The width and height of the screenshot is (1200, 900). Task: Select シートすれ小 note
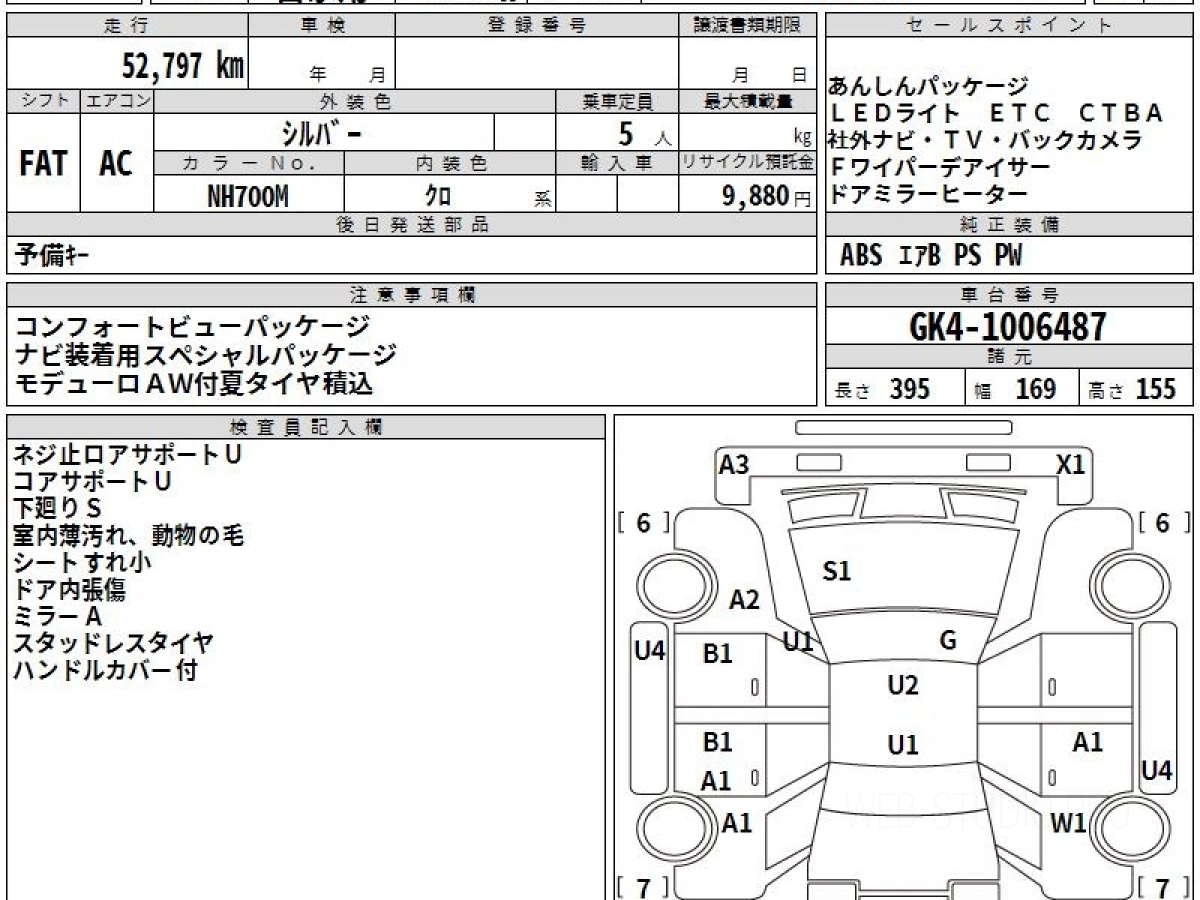coord(82,563)
